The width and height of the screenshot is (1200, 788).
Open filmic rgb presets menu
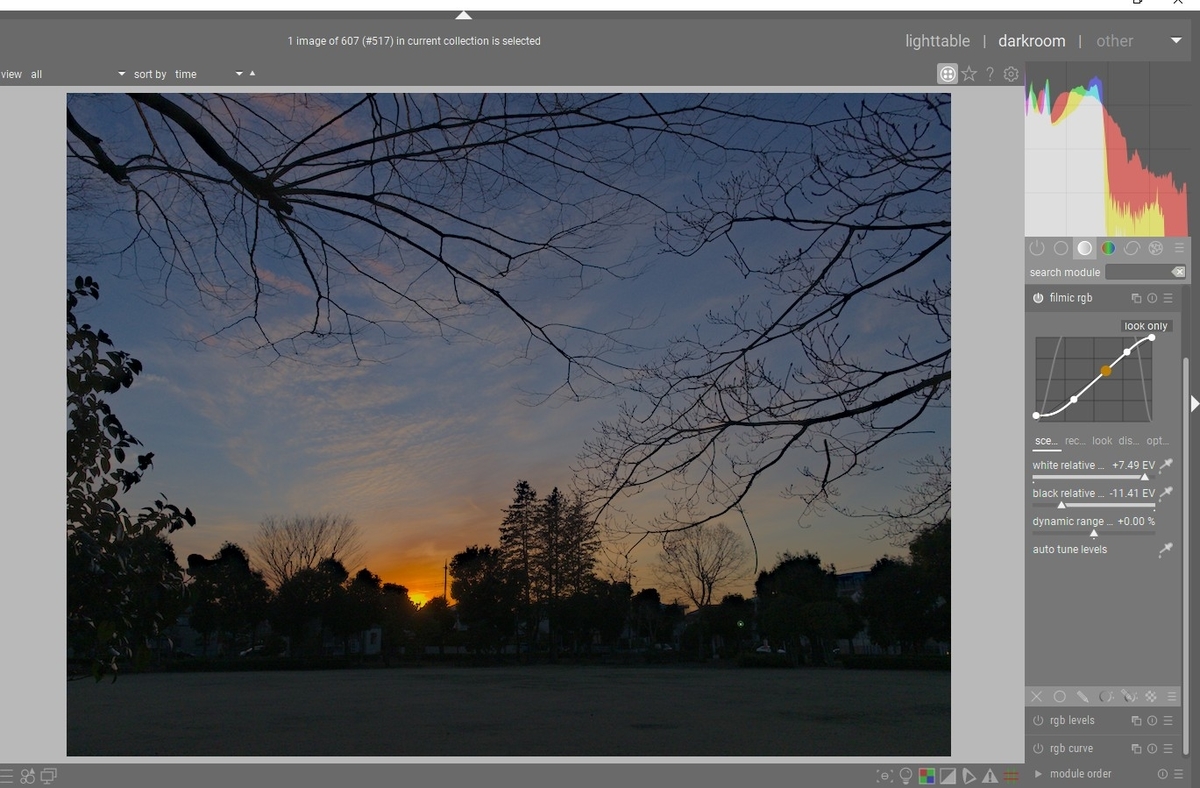(1167, 298)
